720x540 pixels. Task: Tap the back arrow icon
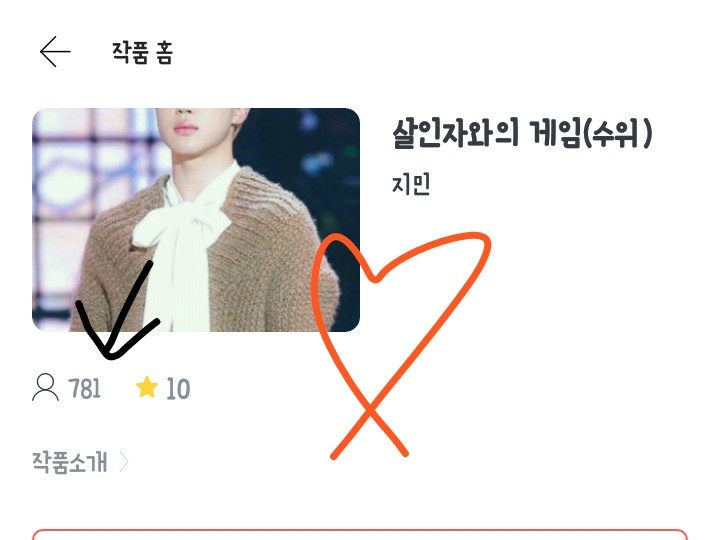(55, 52)
